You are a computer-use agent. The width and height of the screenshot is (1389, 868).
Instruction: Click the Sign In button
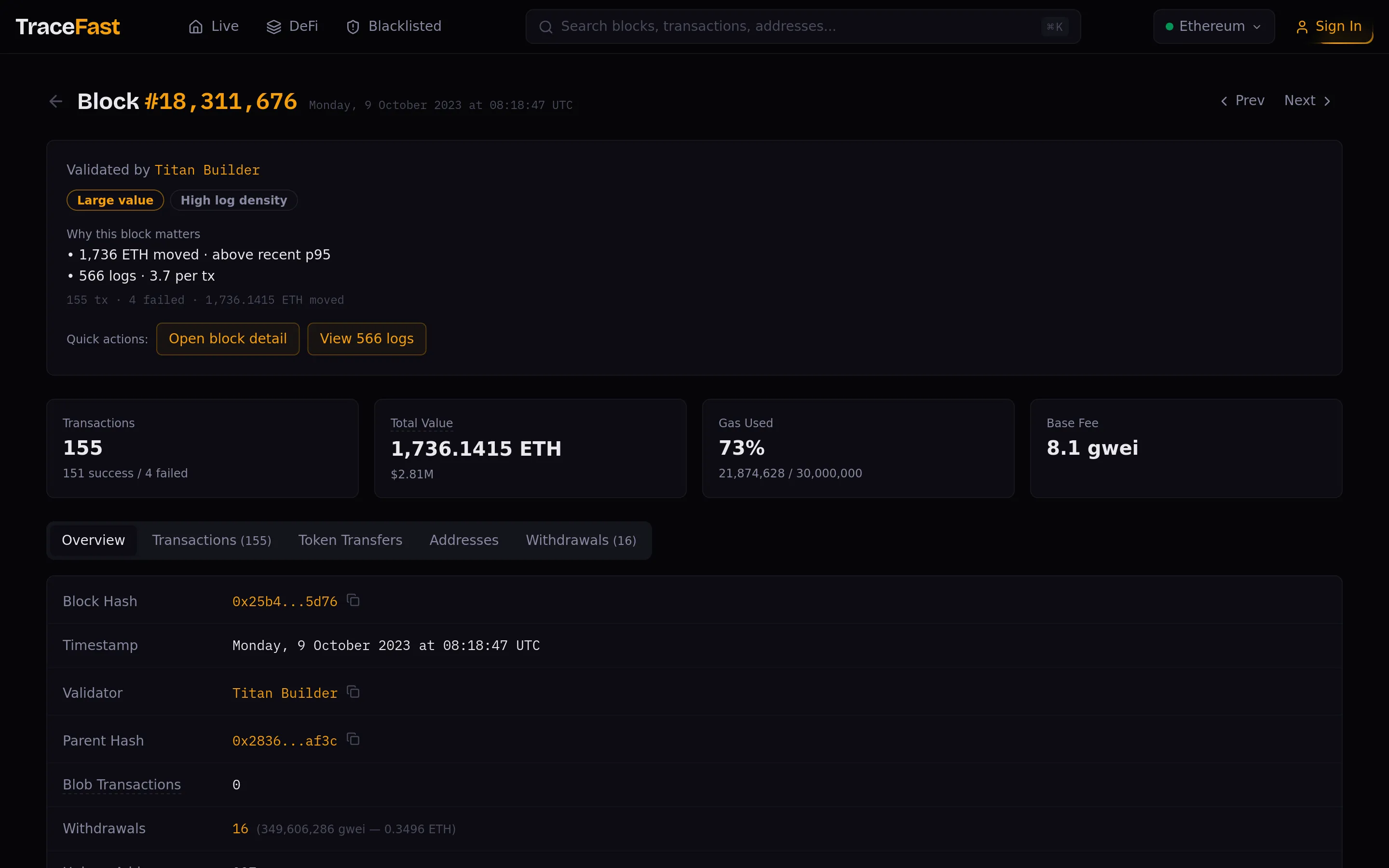click(1330, 27)
